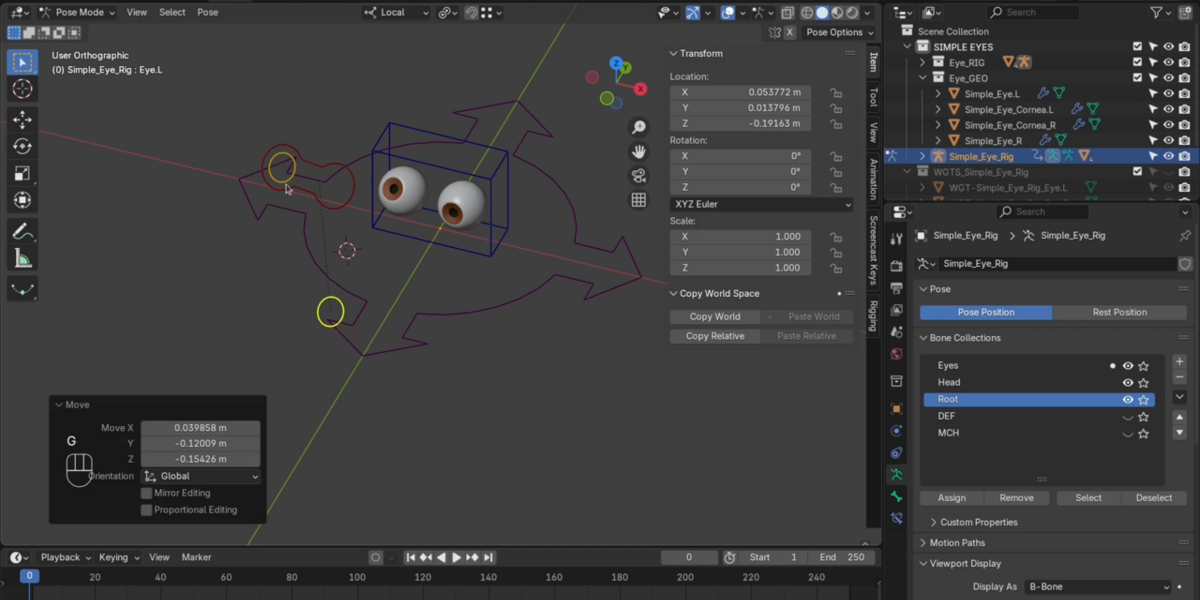Select the Rotate tool in left toolbar

[22, 146]
